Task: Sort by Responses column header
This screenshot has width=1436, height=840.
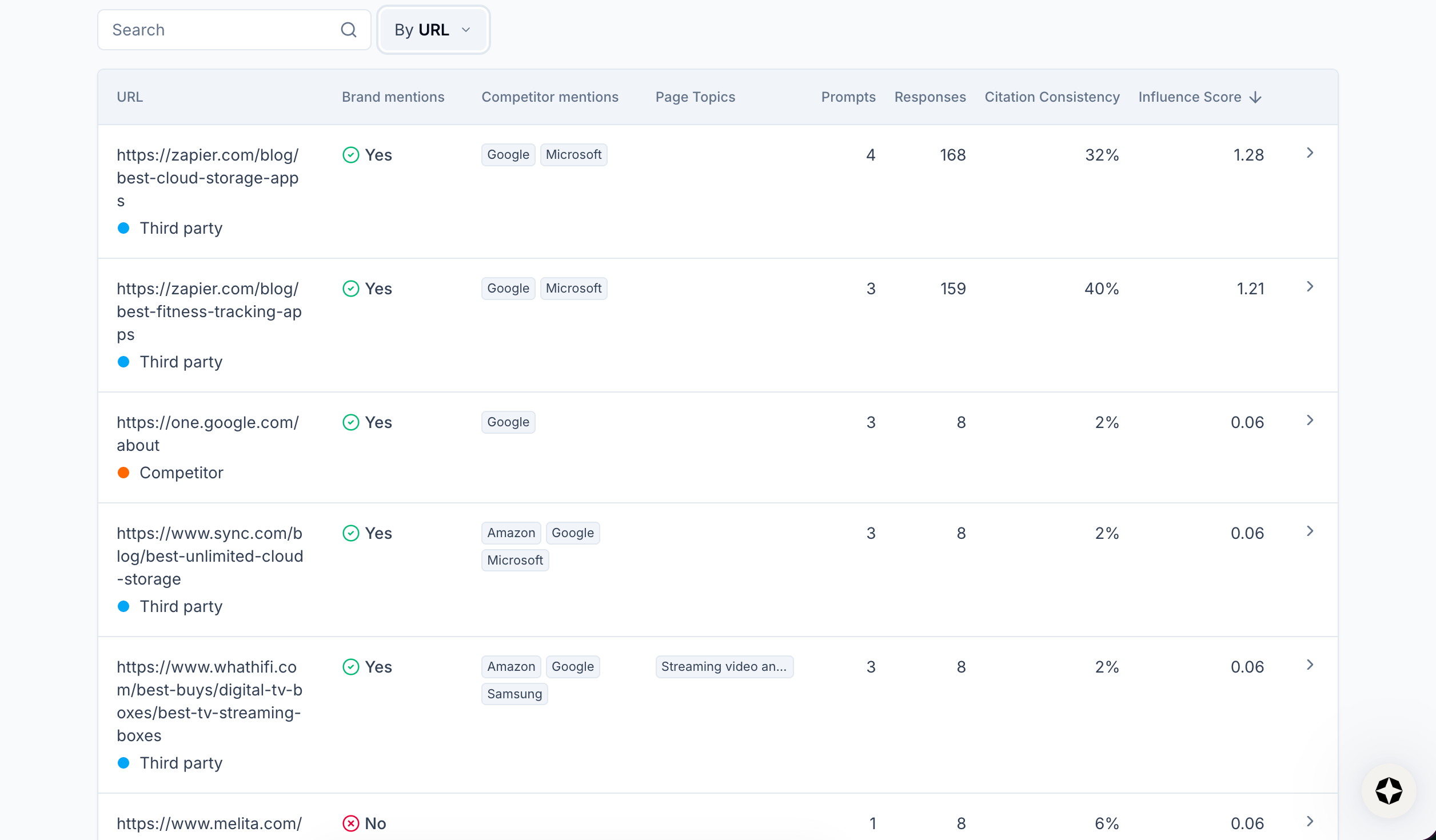Action: [930, 97]
